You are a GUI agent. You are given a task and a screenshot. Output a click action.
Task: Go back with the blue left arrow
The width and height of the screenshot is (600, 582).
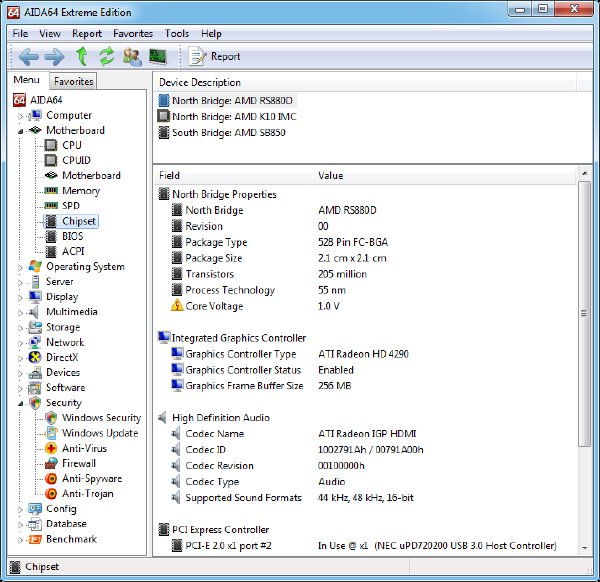pos(29,57)
